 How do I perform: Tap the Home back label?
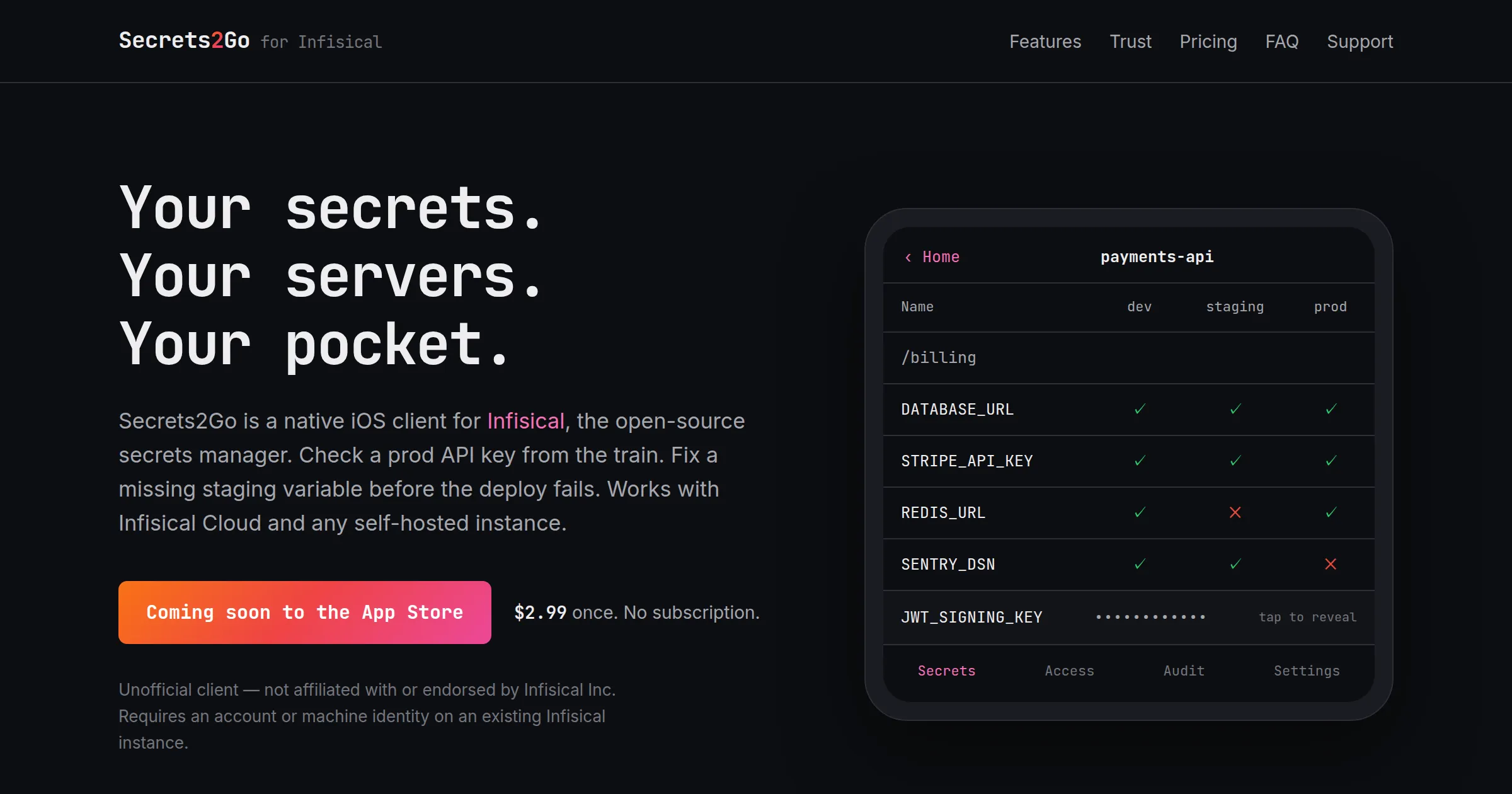(x=941, y=256)
